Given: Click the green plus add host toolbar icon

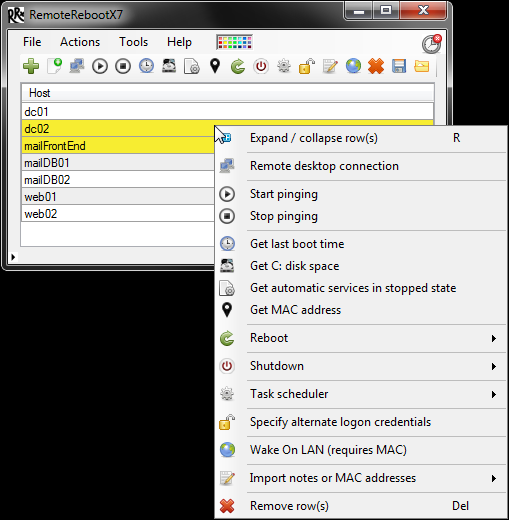Looking at the screenshot, I should click(31, 66).
